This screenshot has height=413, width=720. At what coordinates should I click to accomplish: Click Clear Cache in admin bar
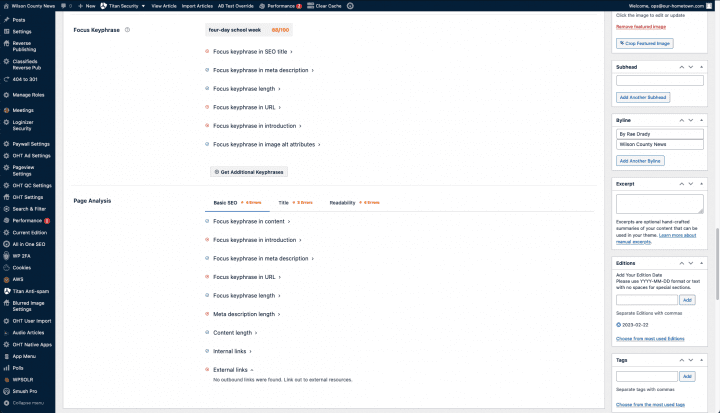tap(324, 6)
